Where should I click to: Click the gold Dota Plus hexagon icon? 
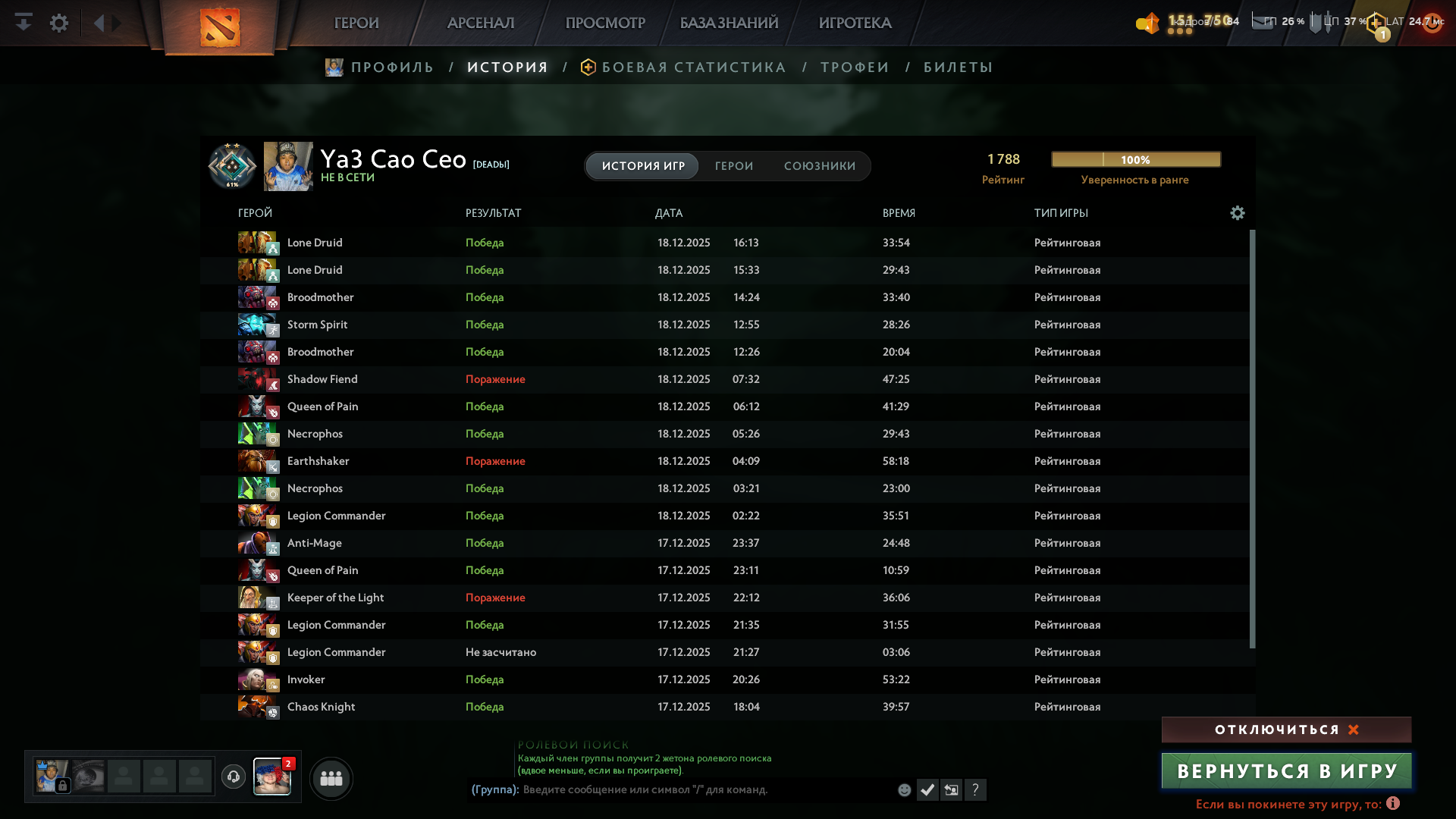(x=1376, y=22)
